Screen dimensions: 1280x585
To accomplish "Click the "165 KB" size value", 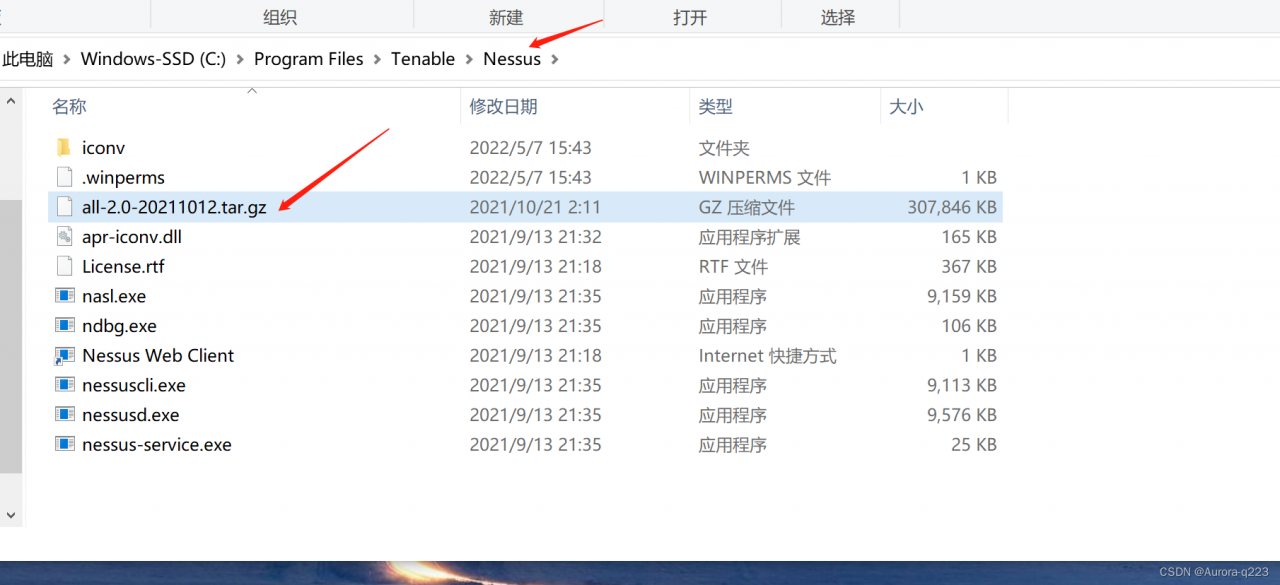I will [x=969, y=237].
